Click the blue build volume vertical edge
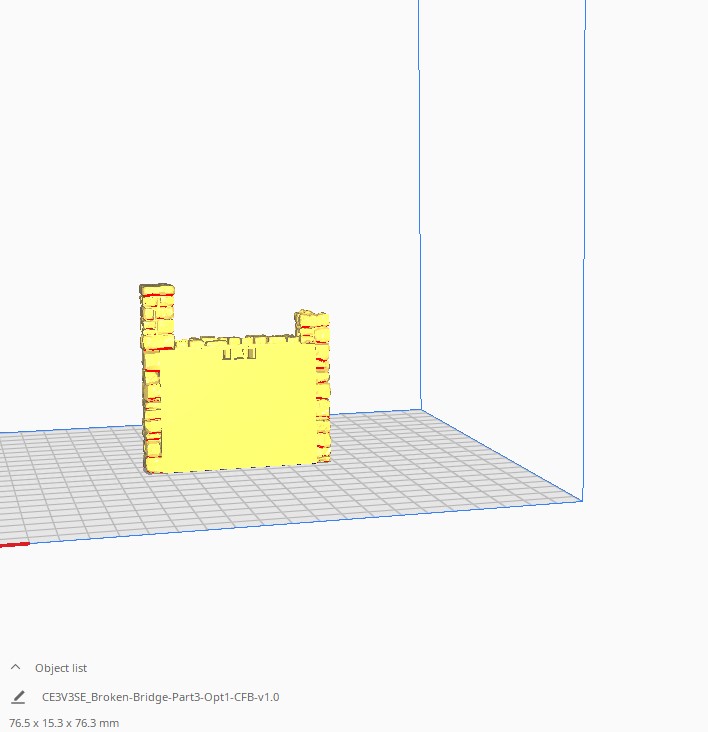708x732 pixels. [584, 233]
